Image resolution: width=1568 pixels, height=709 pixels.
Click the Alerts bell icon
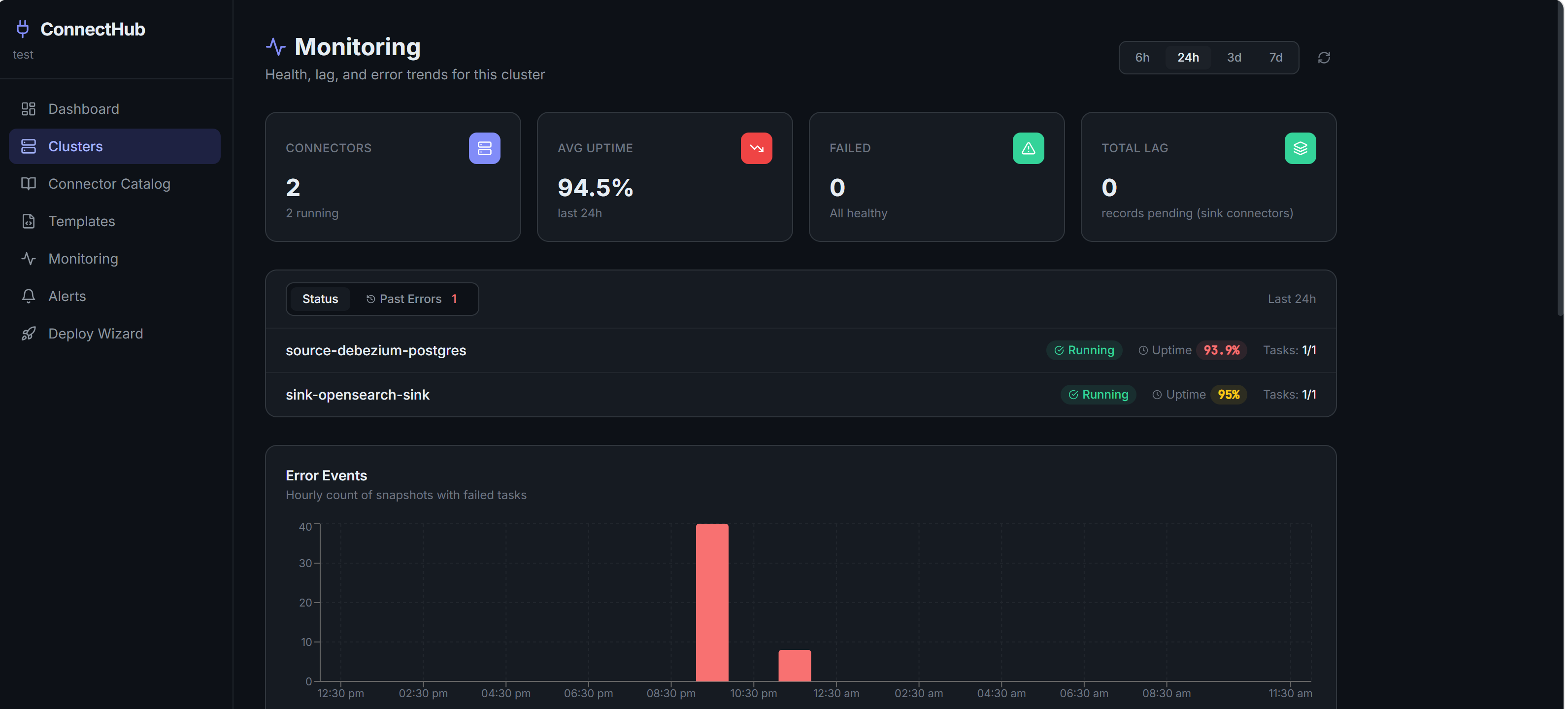click(x=29, y=296)
